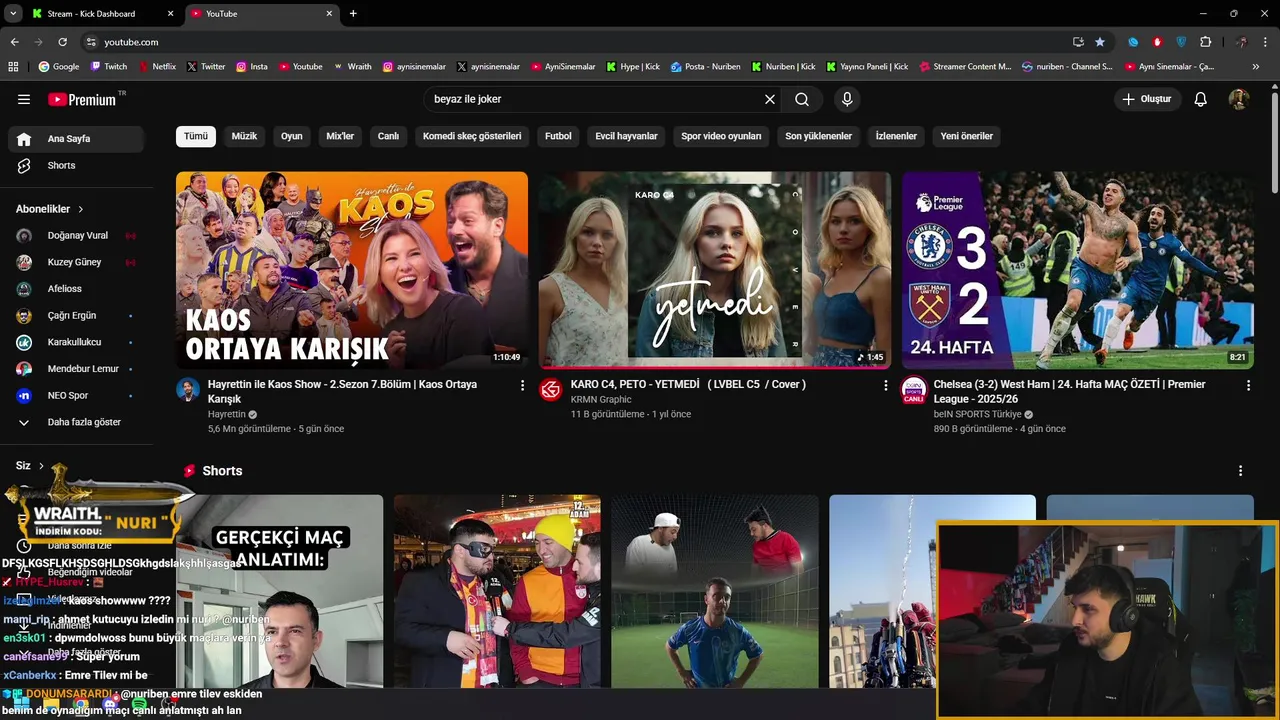This screenshot has width=1280, height=720.
Task: Open options menu for Hayrettin Kaos Show video
Action: 522,385
